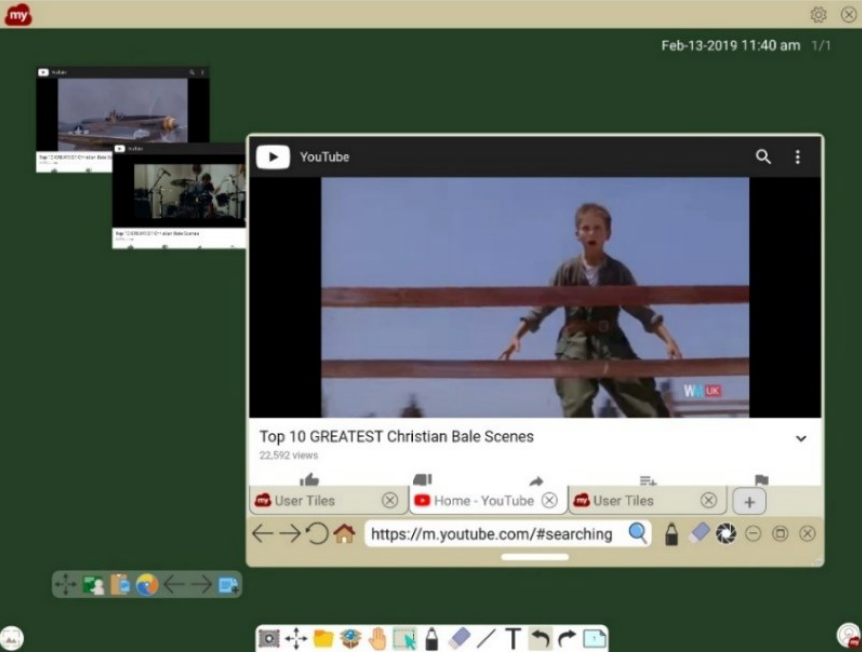Add a new browser tab
862x652 pixels.
[749, 501]
